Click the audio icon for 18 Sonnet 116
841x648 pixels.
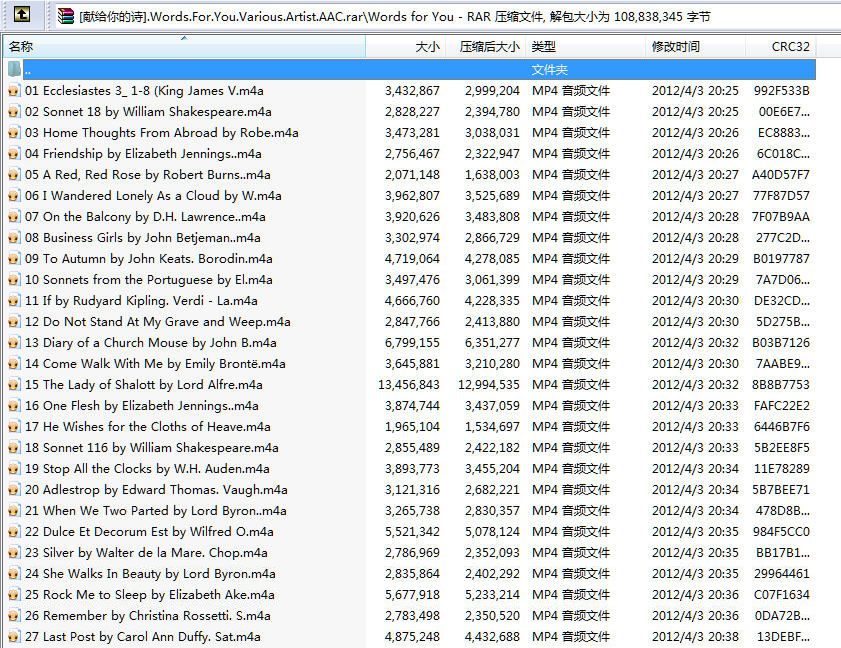pos(14,447)
